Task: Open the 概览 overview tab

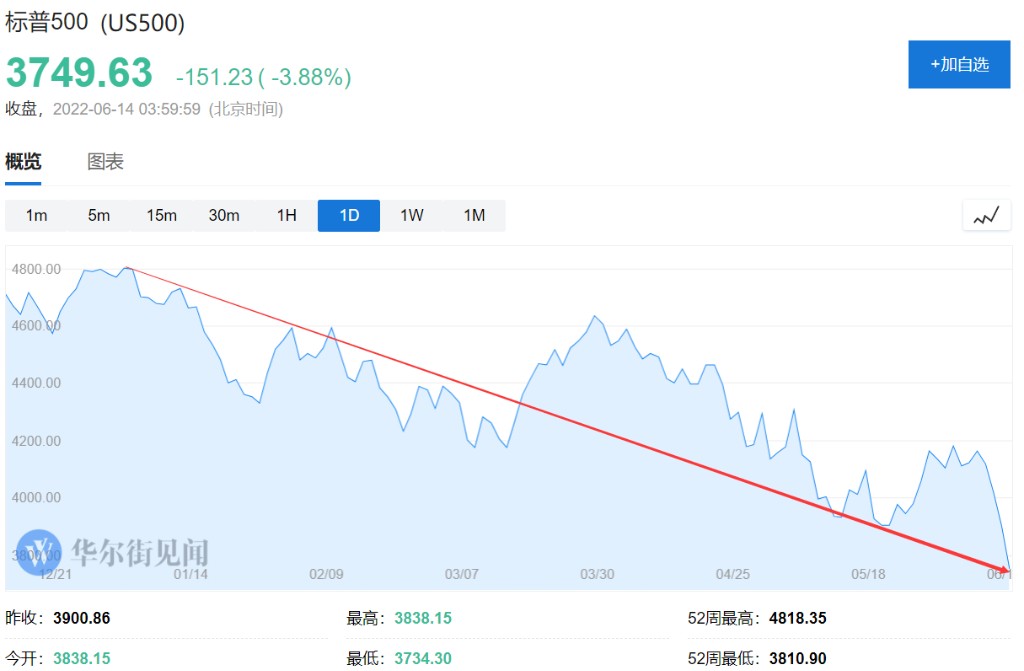Action: (23, 162)
